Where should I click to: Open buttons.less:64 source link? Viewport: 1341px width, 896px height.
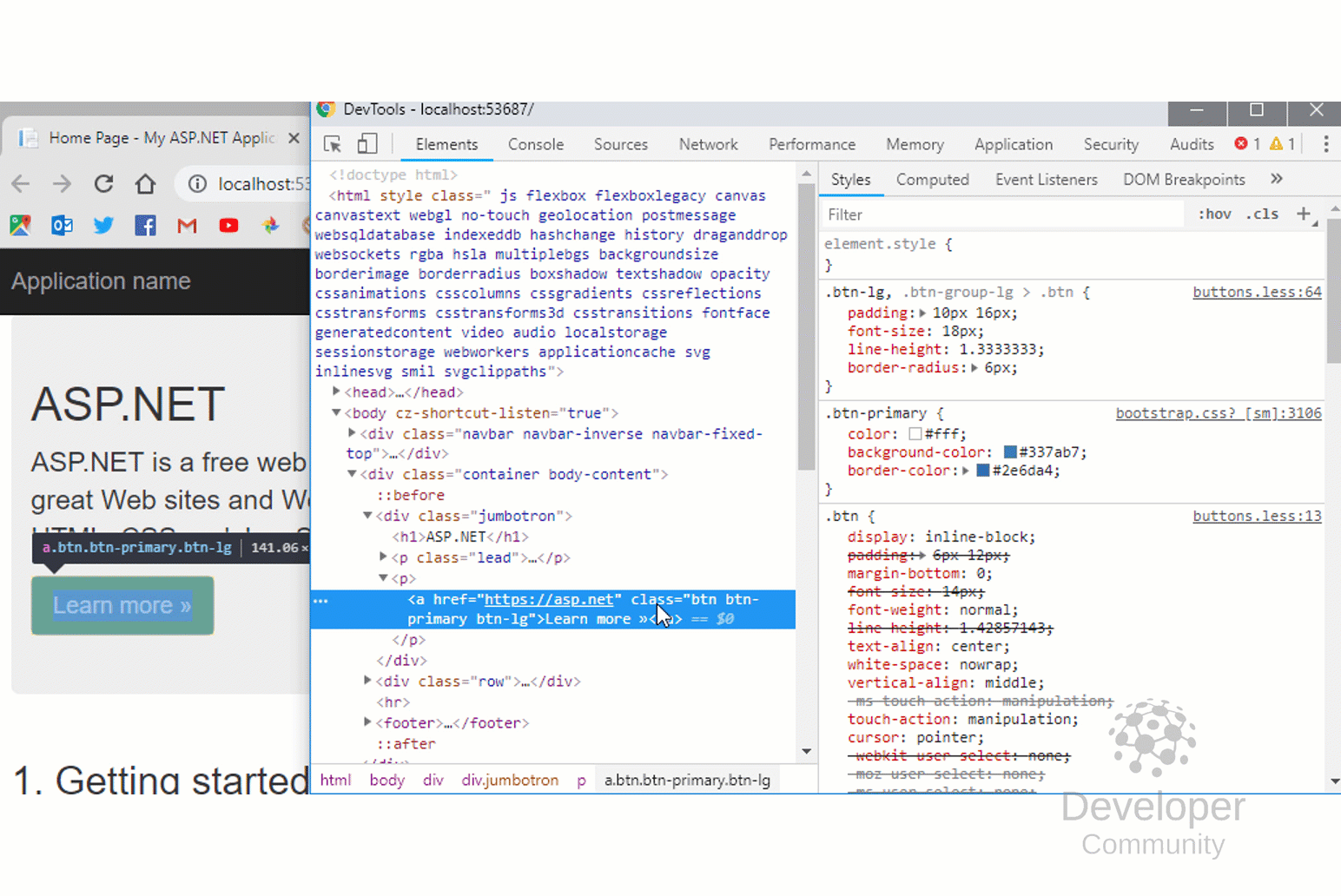coord(1257,292)
